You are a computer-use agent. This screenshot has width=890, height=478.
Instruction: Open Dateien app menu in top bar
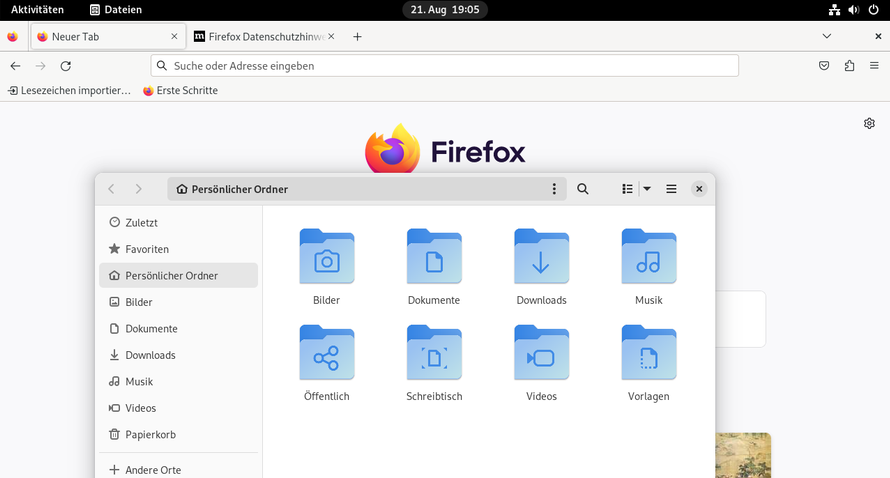(116, 10)
